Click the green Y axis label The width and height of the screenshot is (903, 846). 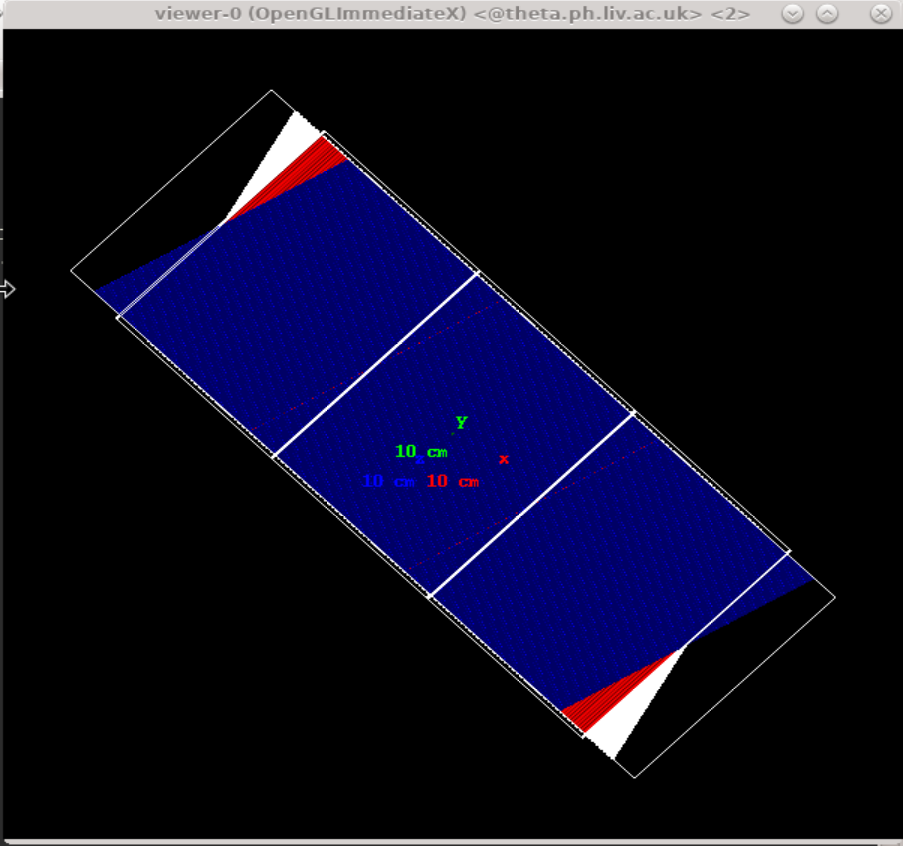tap(461, 423)
